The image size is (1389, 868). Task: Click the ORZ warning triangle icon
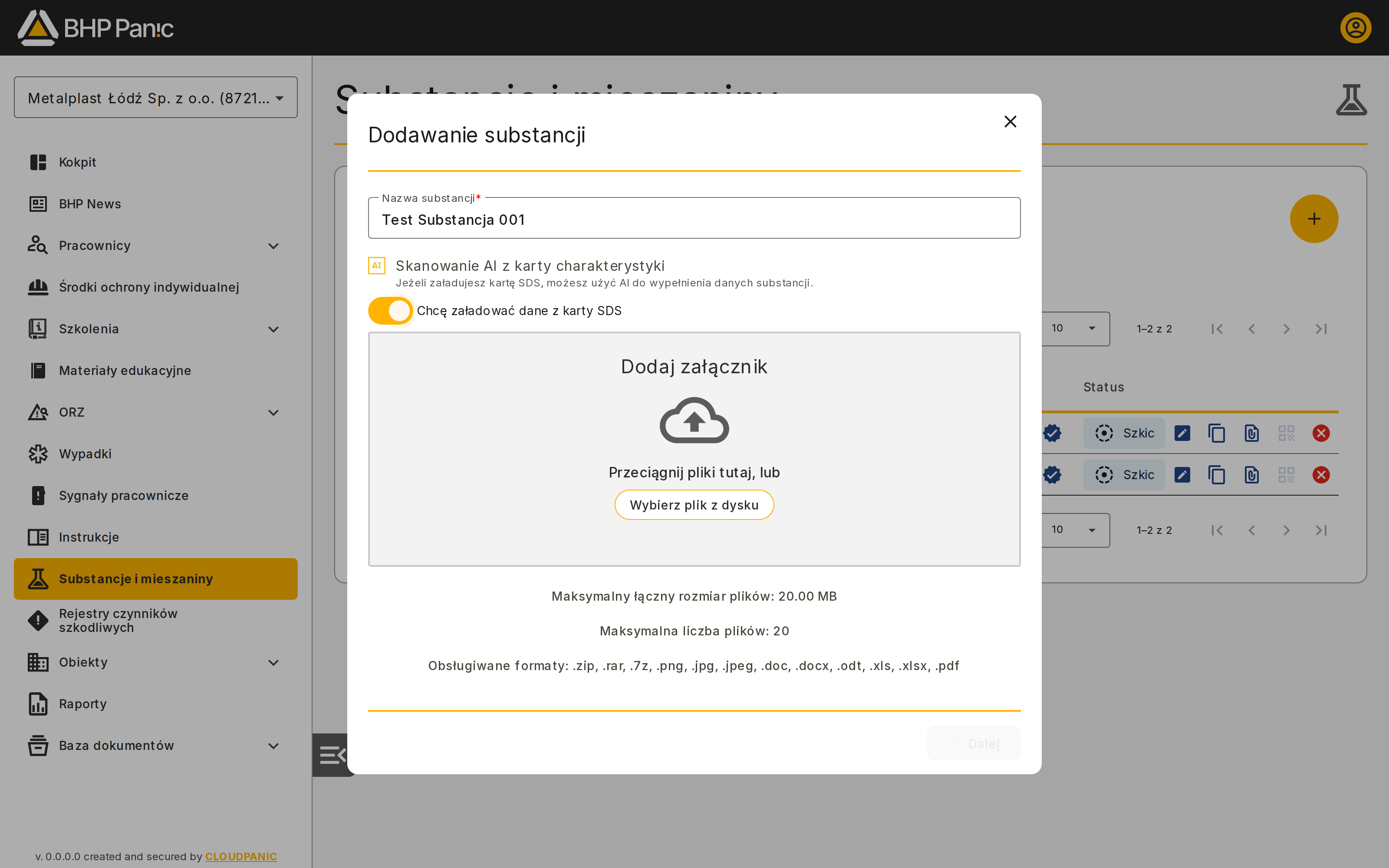38,412
